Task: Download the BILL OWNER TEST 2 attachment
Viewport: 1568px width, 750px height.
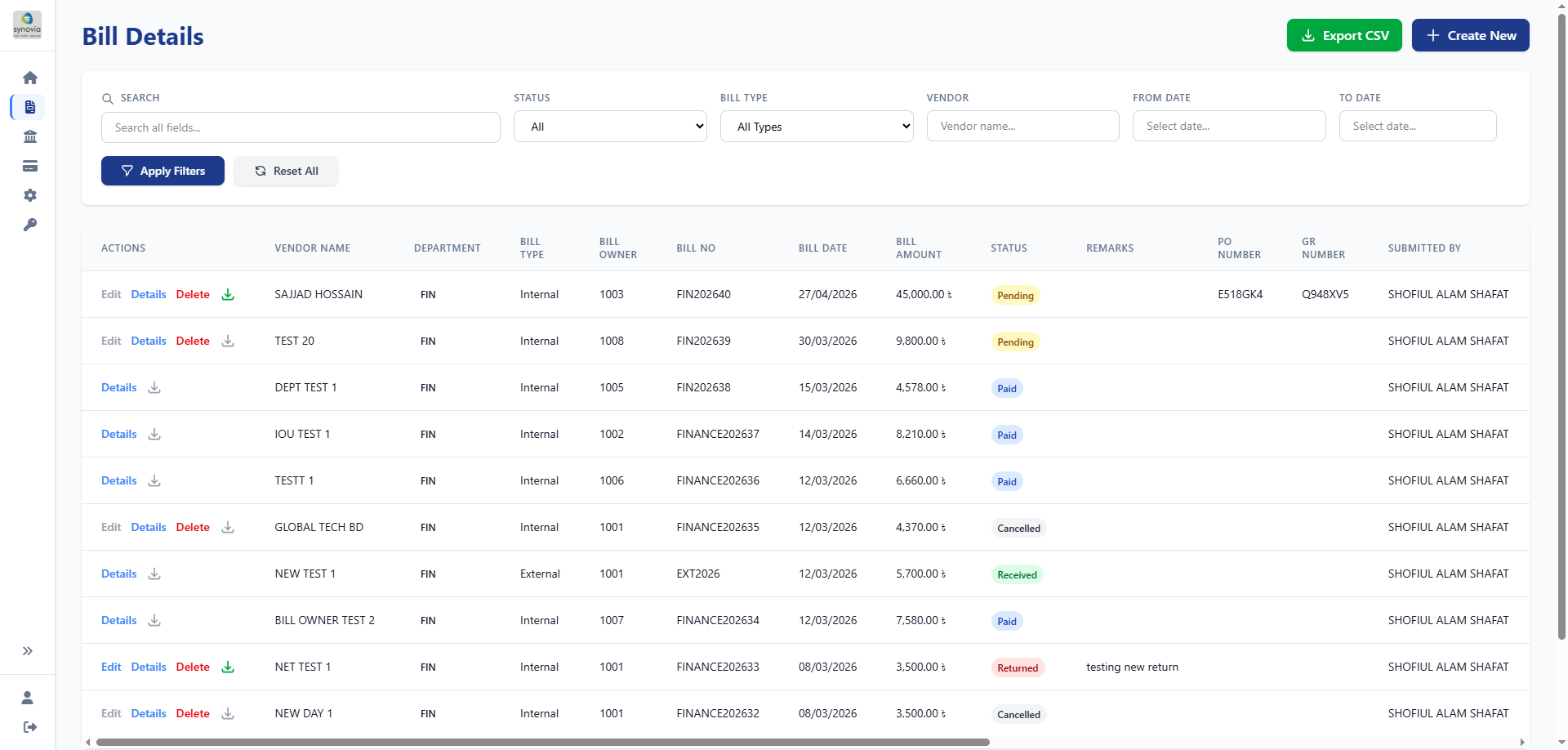Action: 154,620
